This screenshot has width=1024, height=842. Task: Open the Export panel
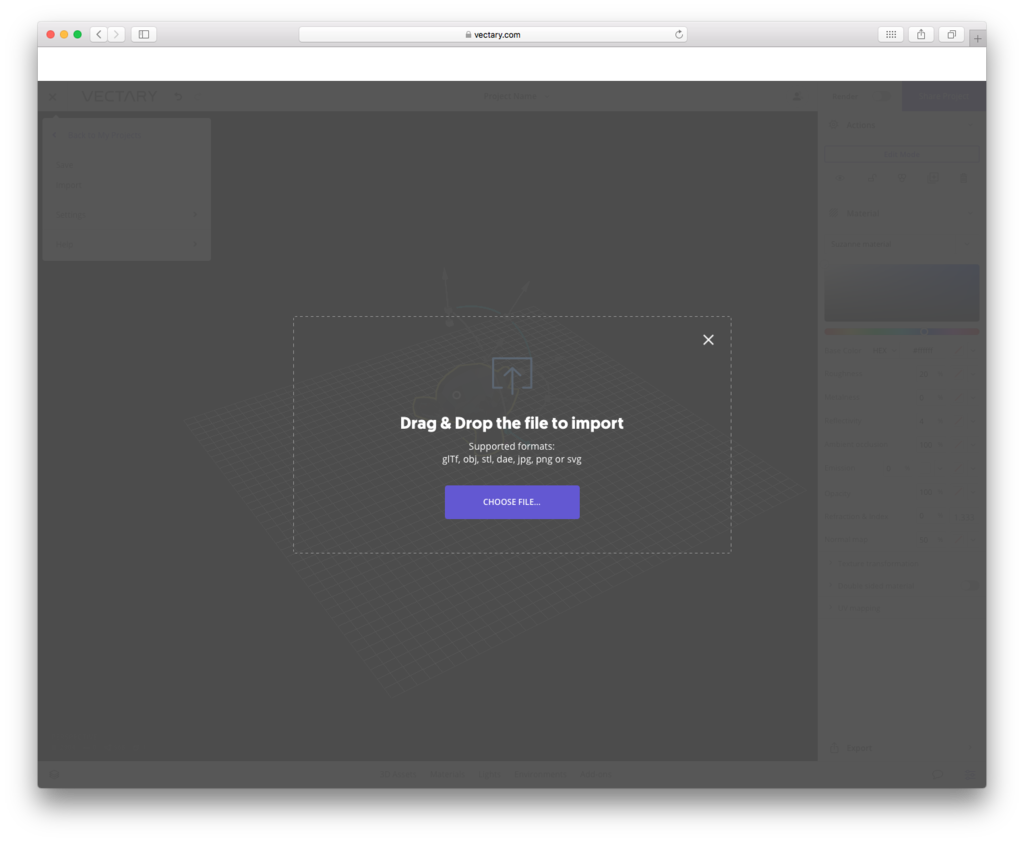coord(901,748)
